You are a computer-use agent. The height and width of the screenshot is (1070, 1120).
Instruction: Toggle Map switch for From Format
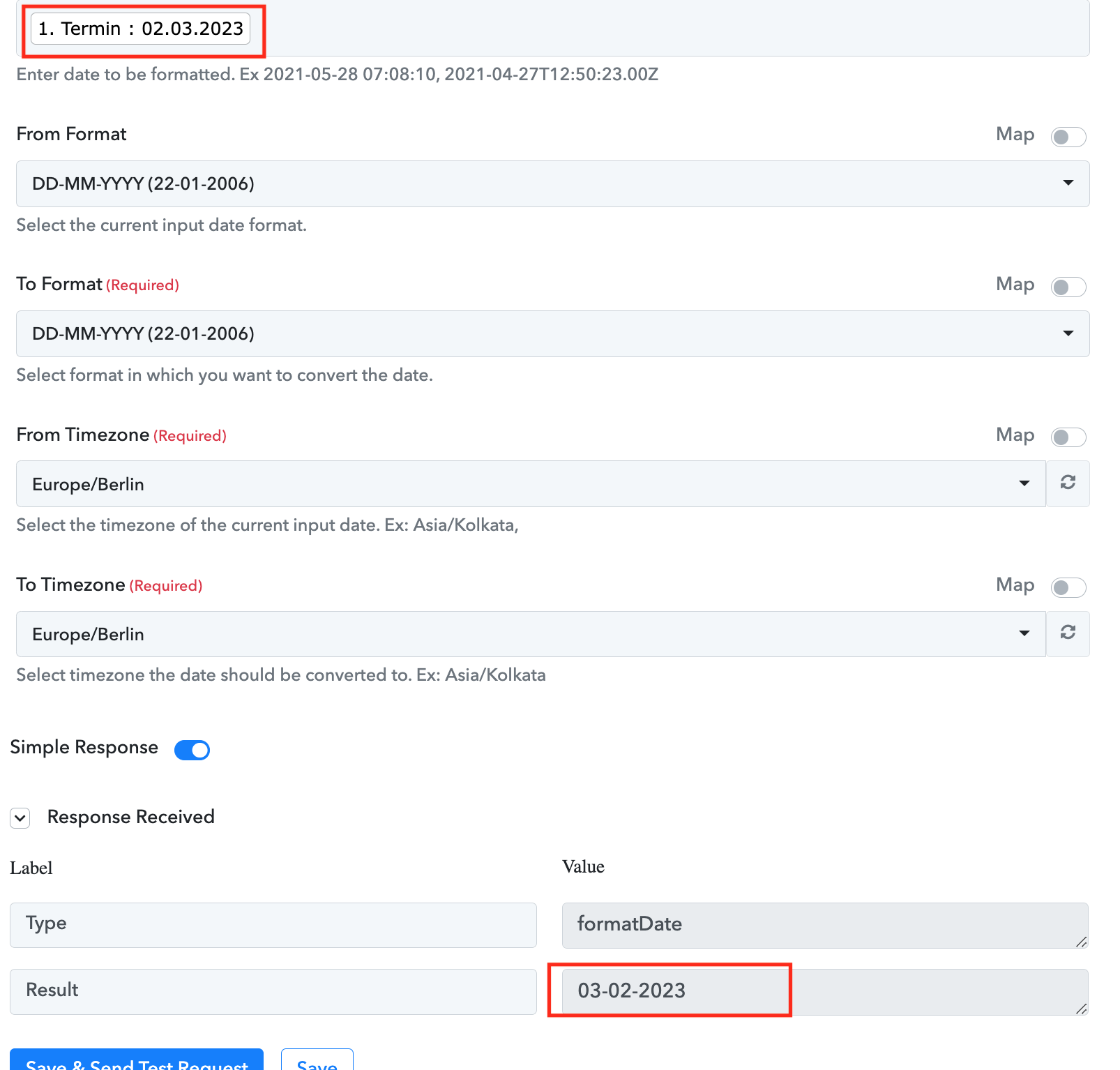1068,137
